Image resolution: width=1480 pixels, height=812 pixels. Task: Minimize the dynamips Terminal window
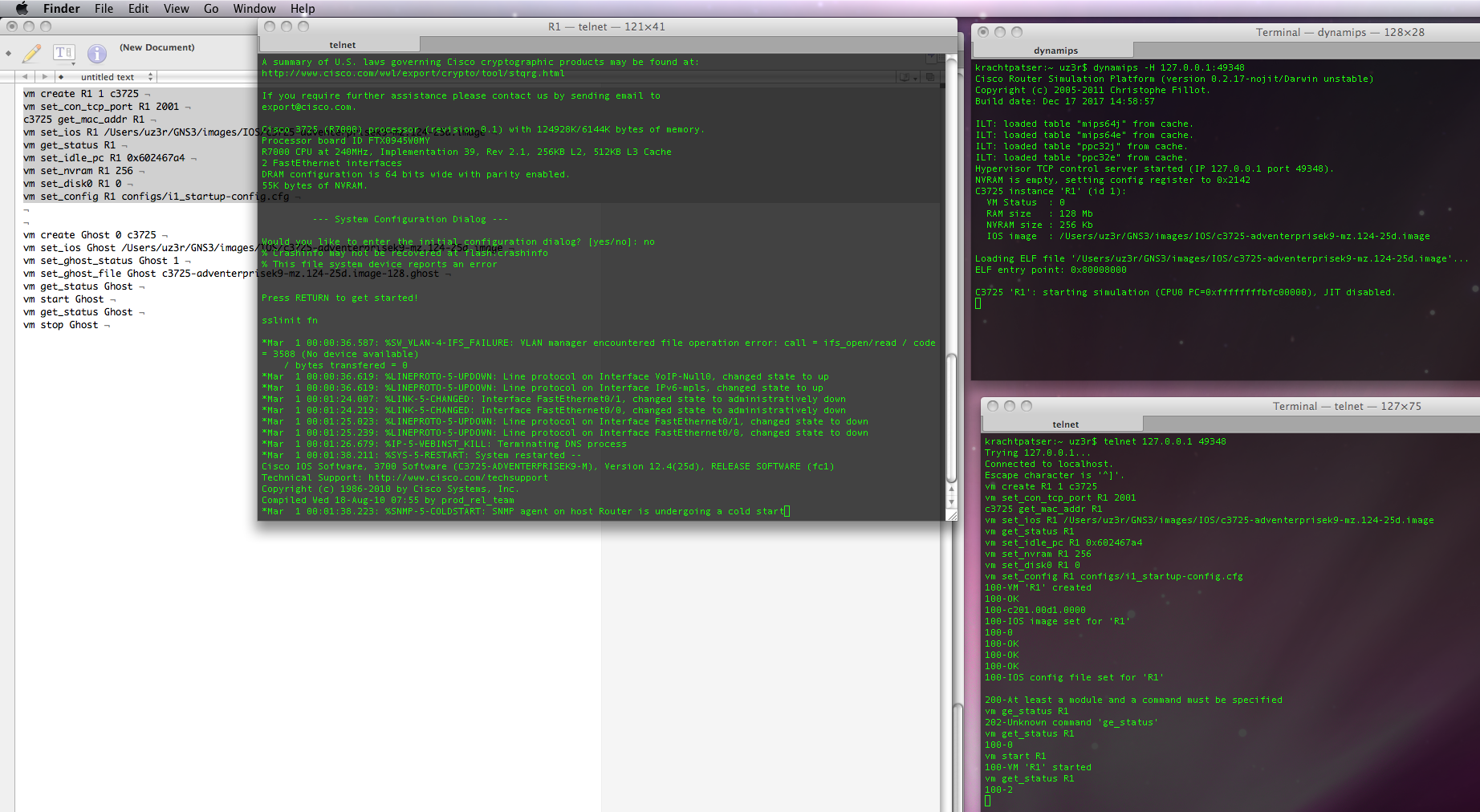coord(1000,32)
